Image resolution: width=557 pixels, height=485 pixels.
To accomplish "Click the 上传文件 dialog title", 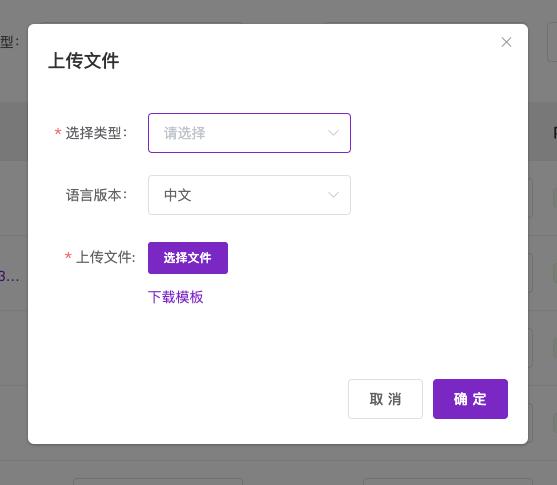I will point(83,61).
